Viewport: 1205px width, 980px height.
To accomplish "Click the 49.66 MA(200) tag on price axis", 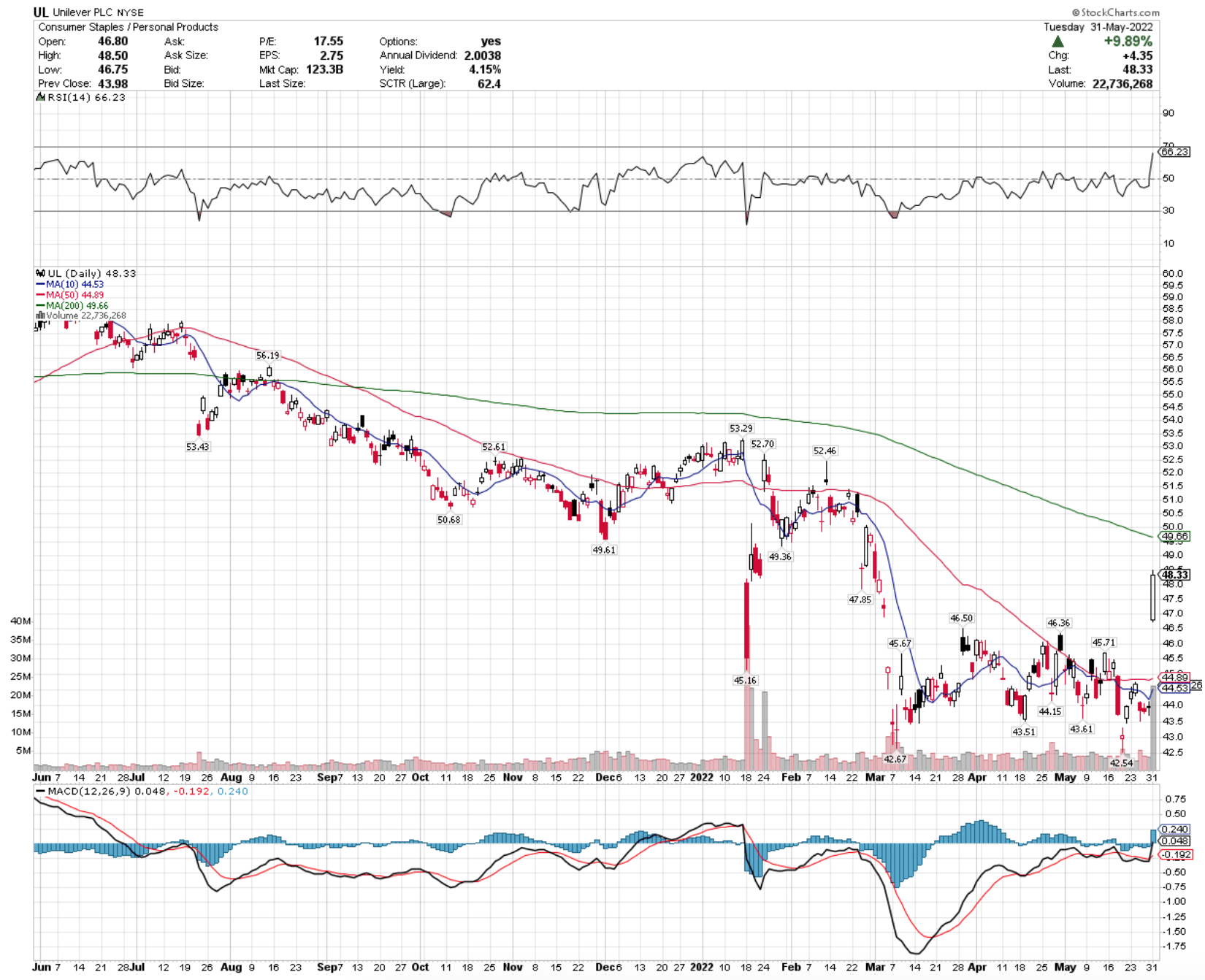I will click(1175, 536).
